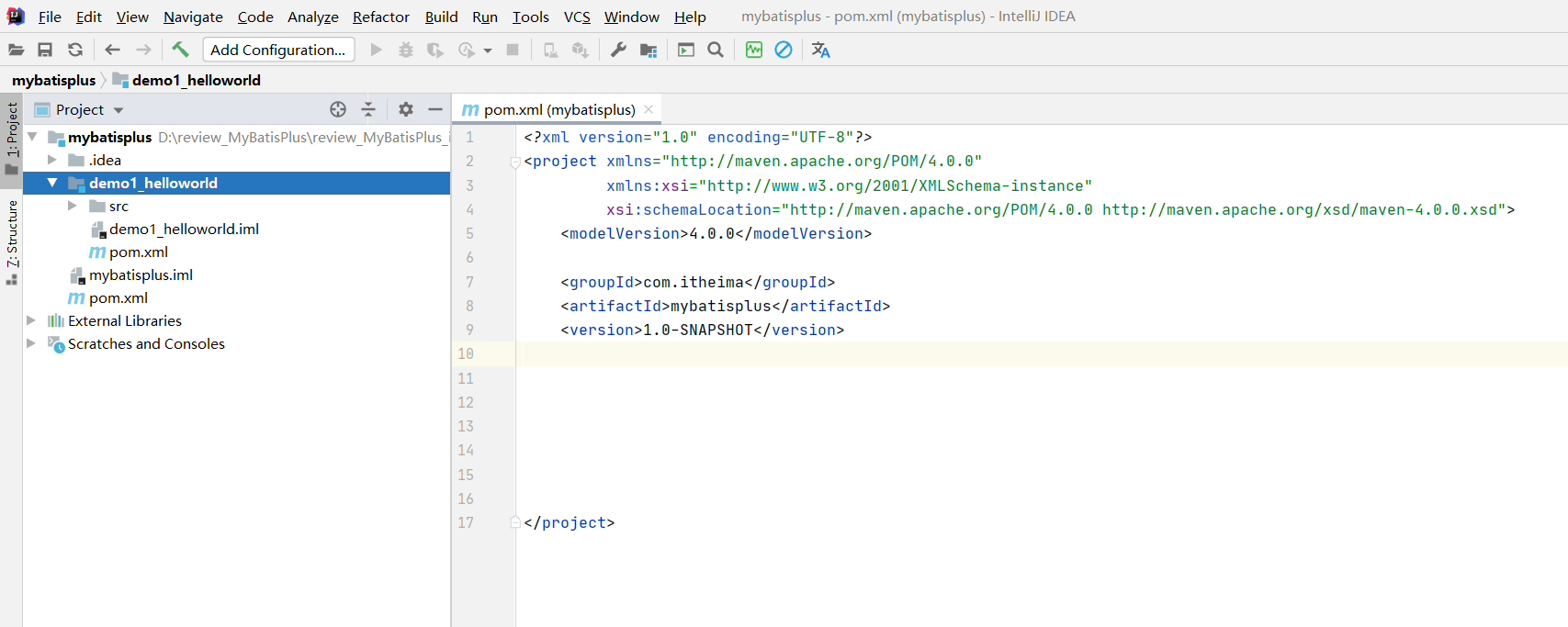Open the VCS menu
Viewport: 1568px width, 627px height.
[577, 17]
